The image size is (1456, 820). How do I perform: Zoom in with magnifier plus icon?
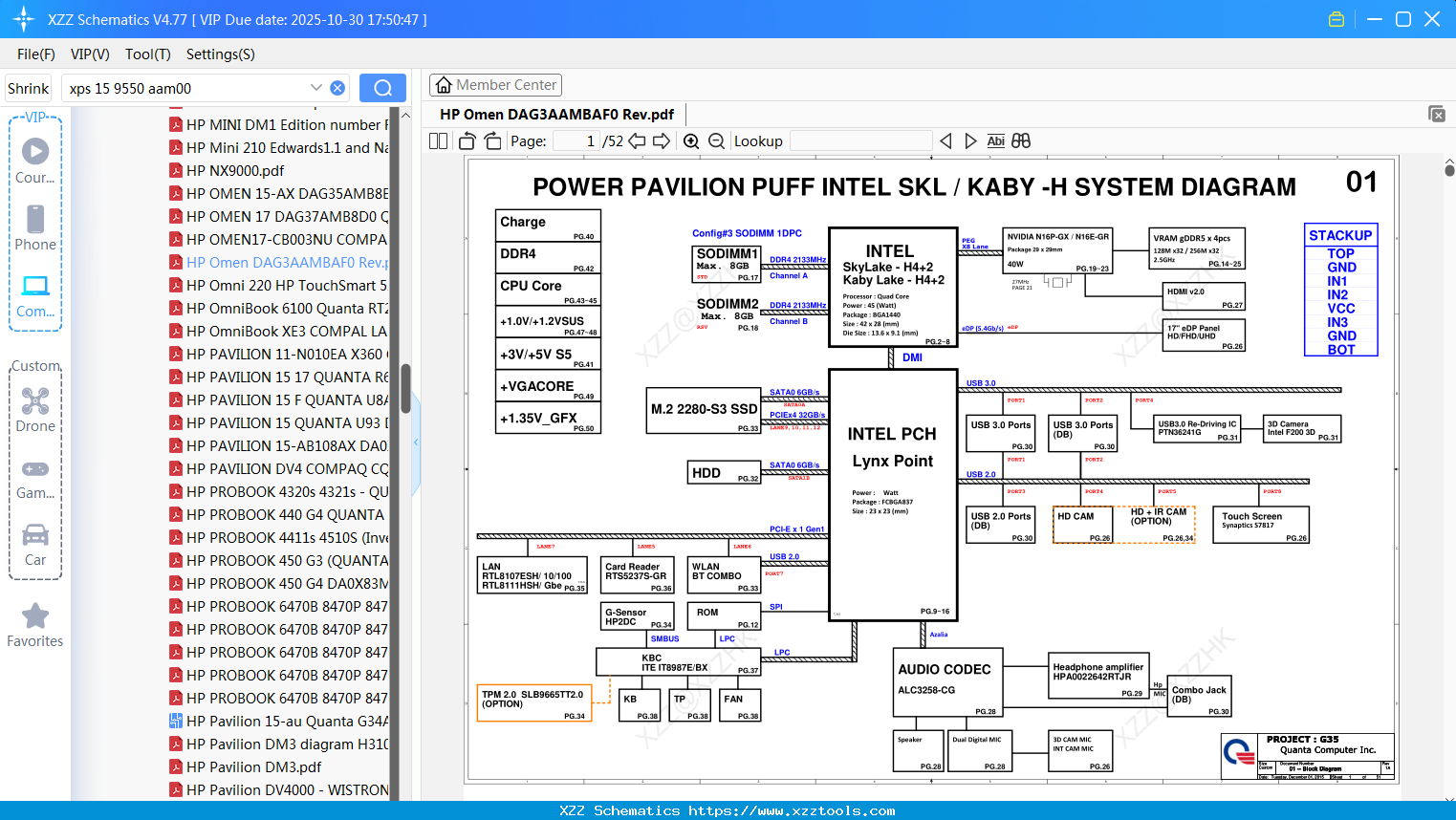(x=691, y=141)
